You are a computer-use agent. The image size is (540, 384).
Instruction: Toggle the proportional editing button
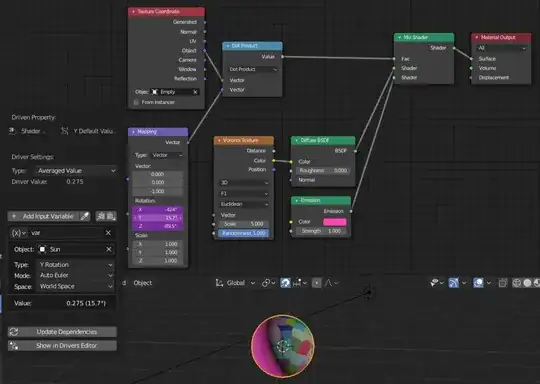click(x=316, y=283)
